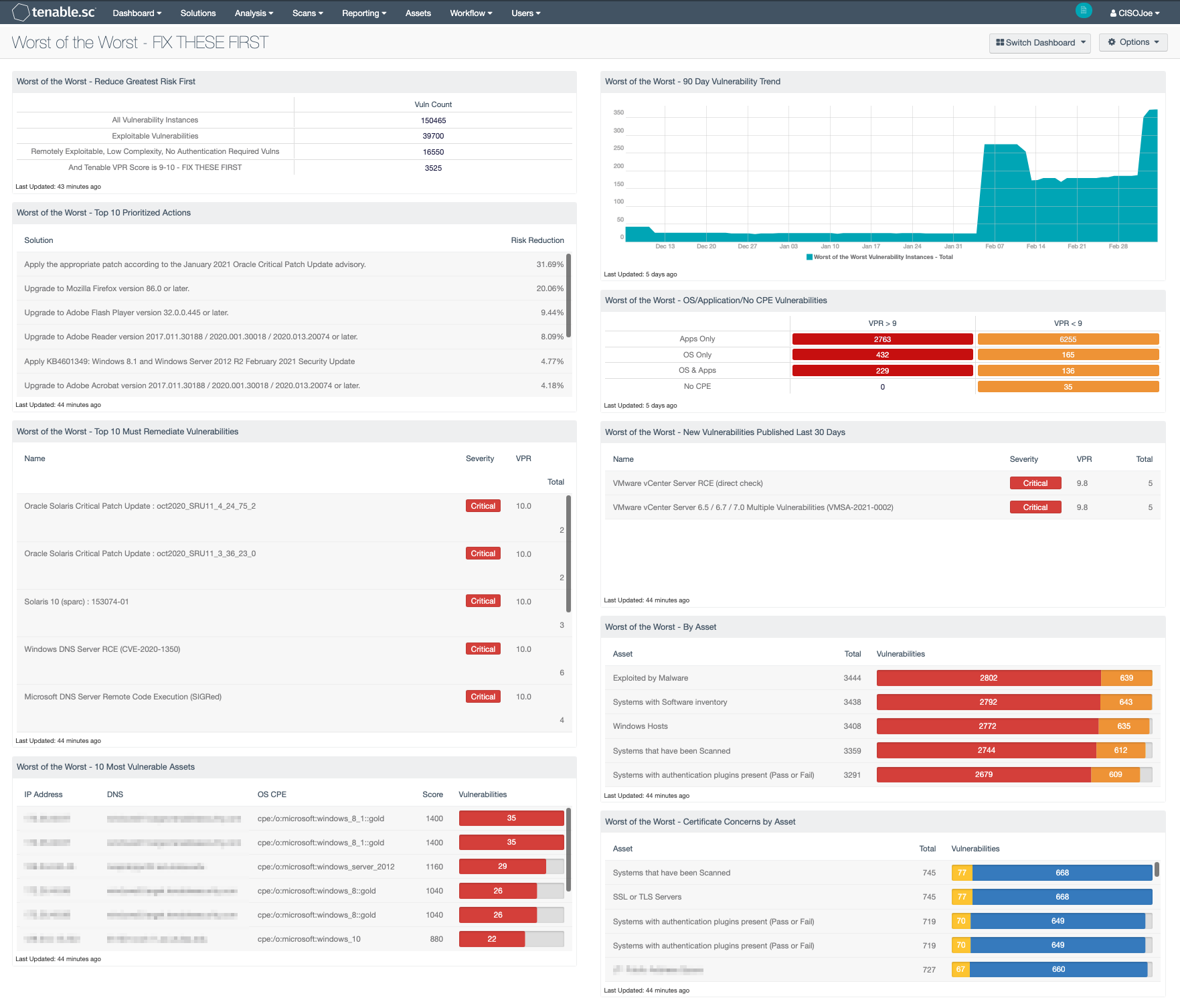Expand the Workflow menu
This screenshot has height=1008, width=1180.
(x=471, y=13)
